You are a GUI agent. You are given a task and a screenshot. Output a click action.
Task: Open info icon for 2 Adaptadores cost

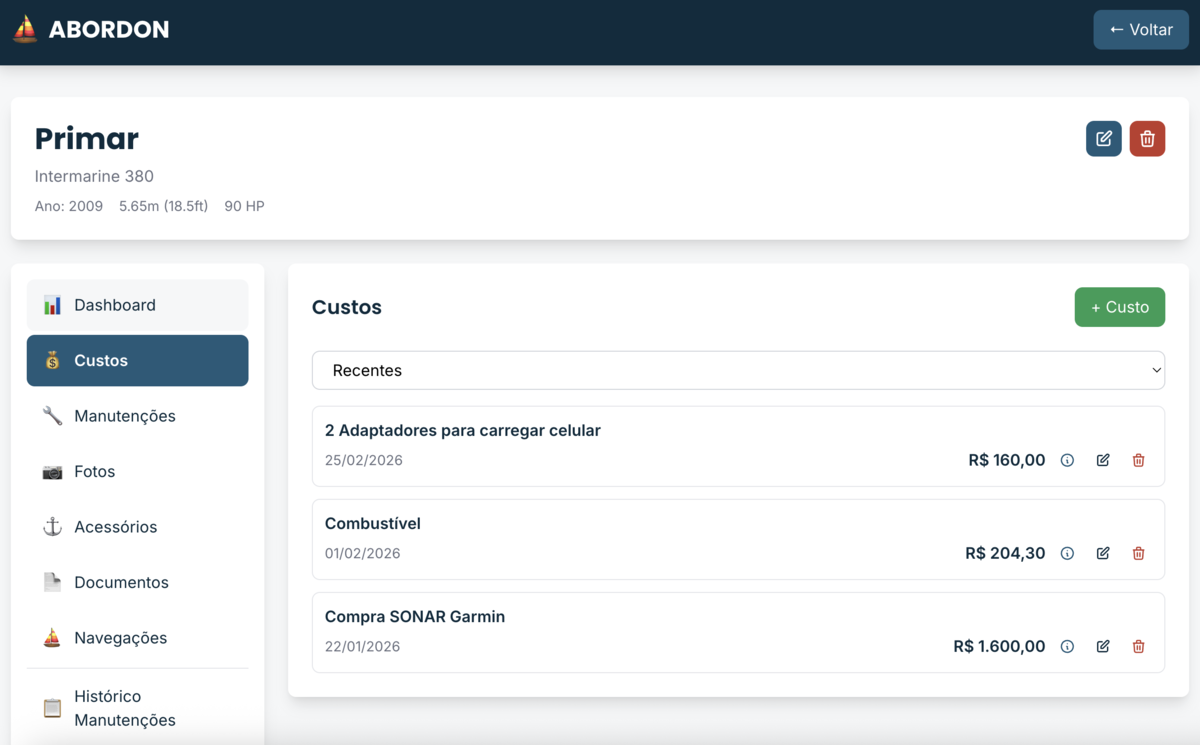[1067, 461]
